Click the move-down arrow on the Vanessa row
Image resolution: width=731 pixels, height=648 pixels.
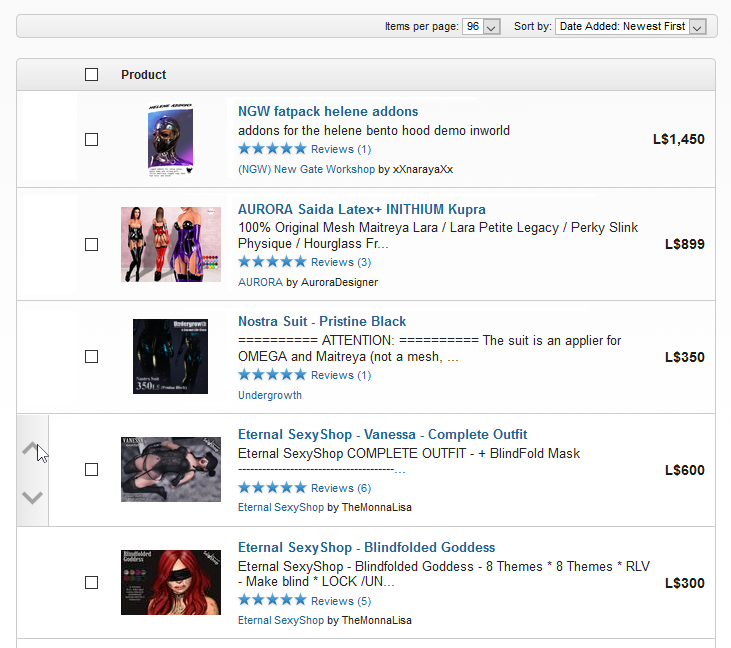point(32,497)
